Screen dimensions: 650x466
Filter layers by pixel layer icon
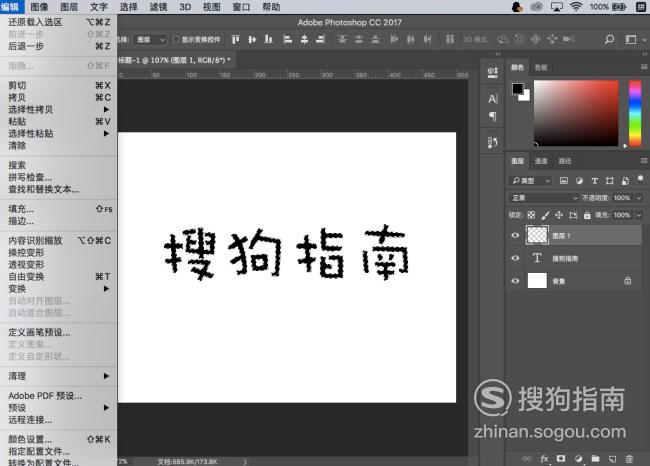pyautogui.click(x=563, y=180)
